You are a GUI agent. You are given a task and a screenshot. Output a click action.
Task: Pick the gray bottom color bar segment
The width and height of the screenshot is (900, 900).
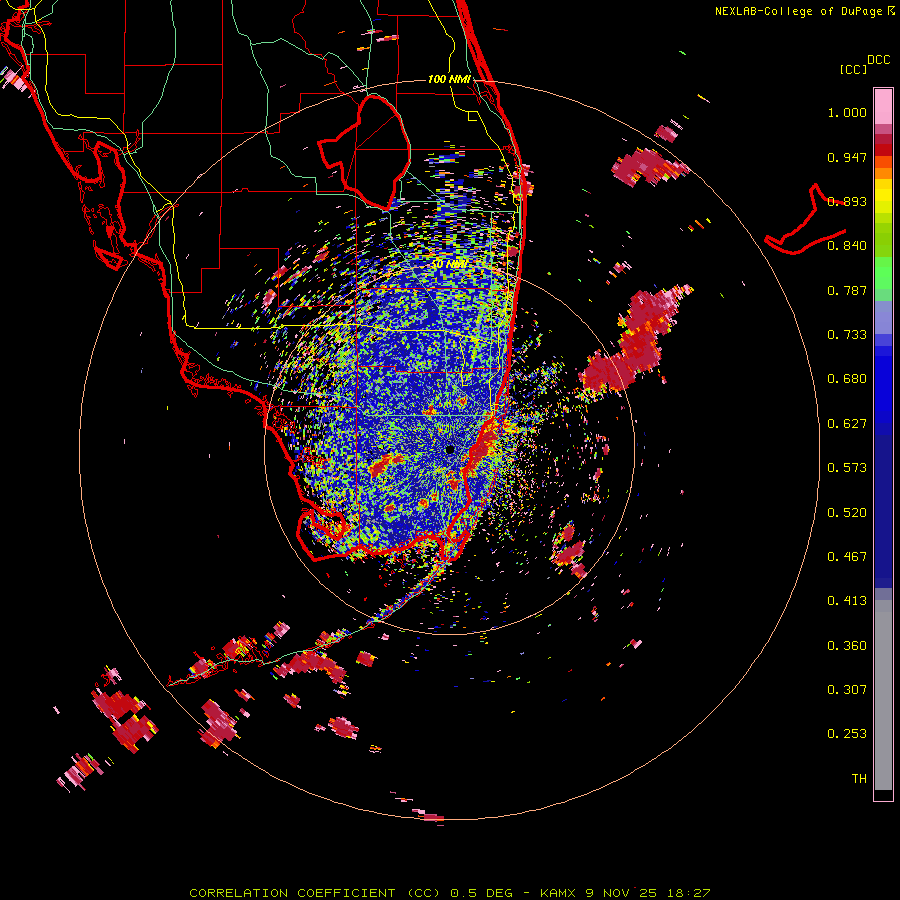pos(883,695)
